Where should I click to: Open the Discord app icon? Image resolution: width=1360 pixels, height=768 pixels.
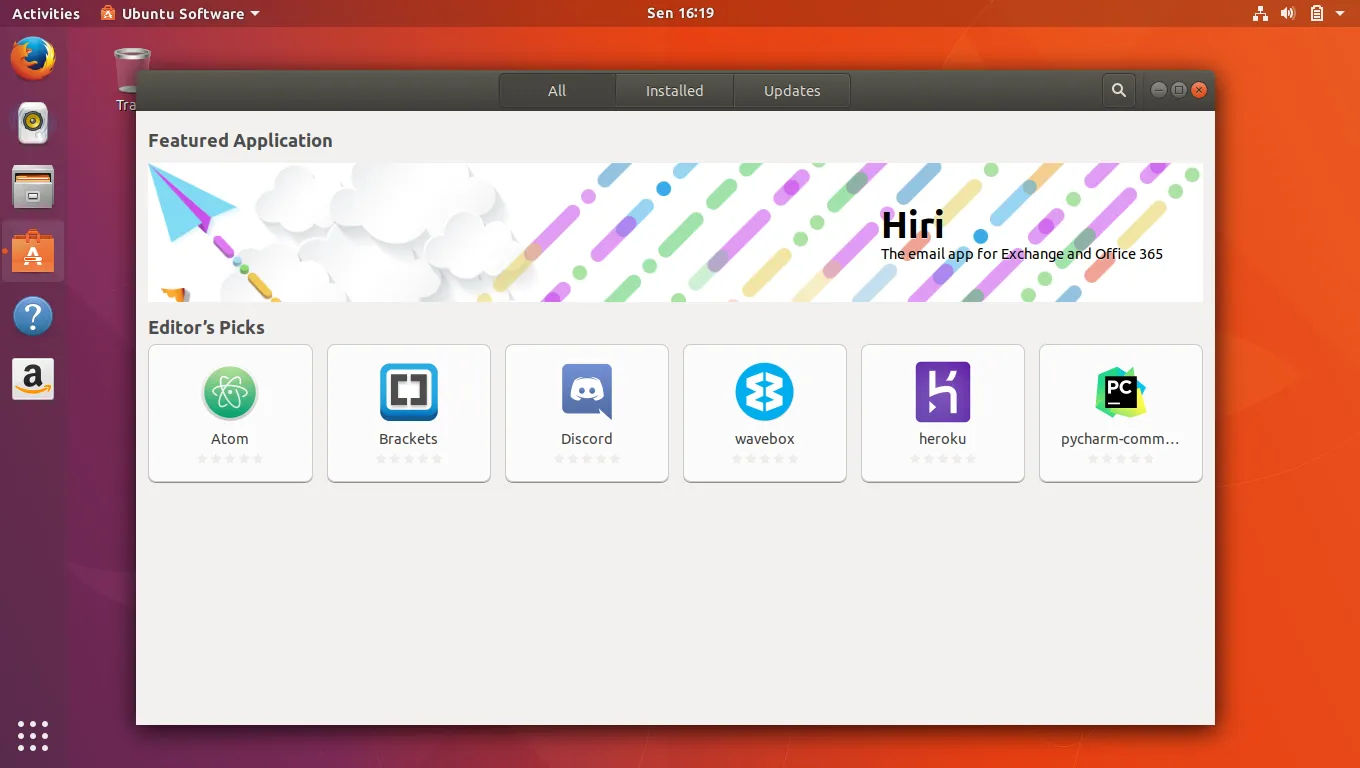click(x=586, y=392)
